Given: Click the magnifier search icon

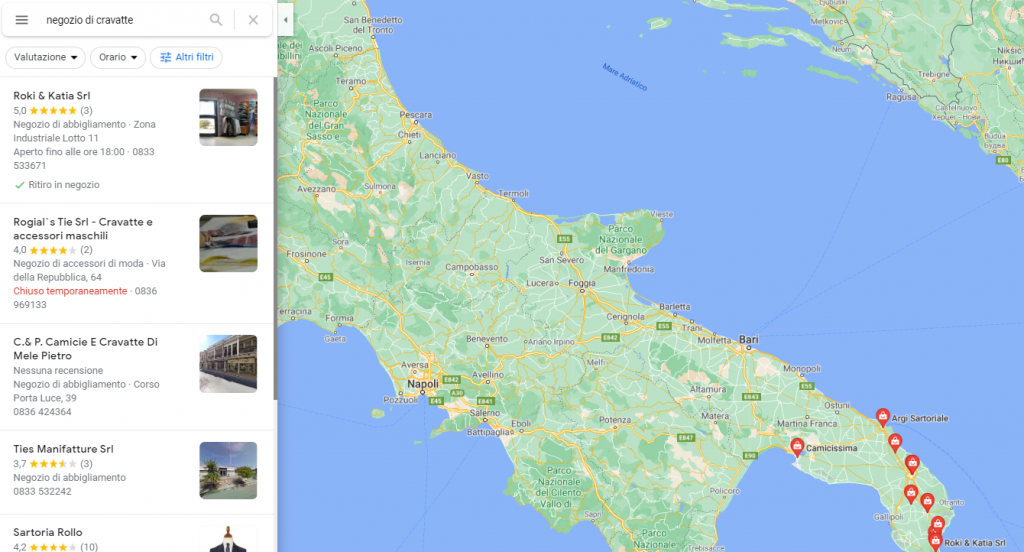Looking at the screenshot, I should tap(216, 20).
